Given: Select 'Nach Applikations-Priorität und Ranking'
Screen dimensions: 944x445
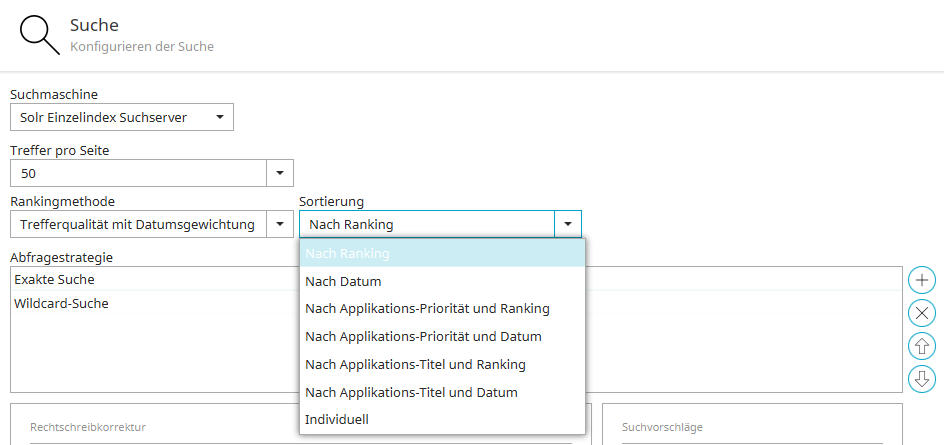Looking at the screenshot, I should [442, 309].
